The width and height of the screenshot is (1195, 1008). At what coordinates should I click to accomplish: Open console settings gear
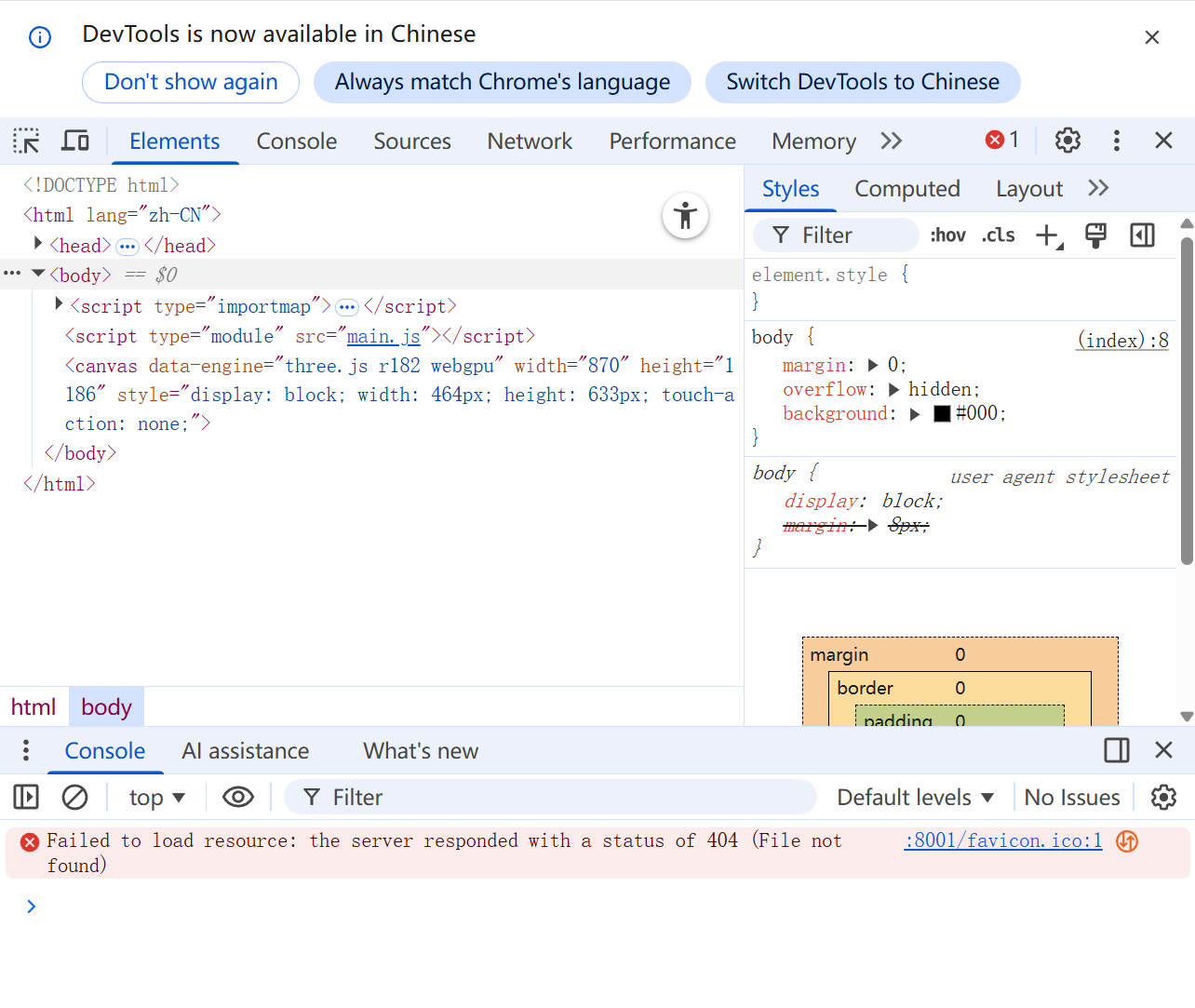pos(1163,798)
